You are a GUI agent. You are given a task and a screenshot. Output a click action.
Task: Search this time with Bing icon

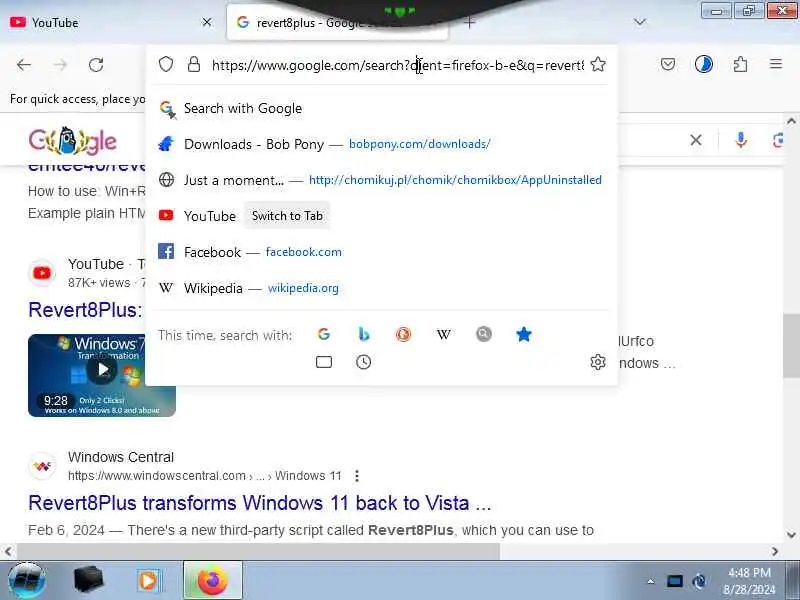[364, 334]
